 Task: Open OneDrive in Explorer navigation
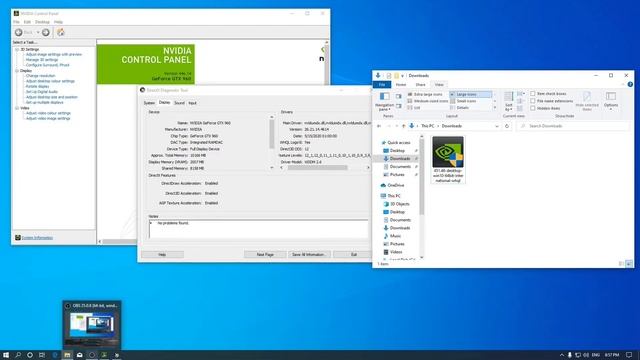pos(393,185)
